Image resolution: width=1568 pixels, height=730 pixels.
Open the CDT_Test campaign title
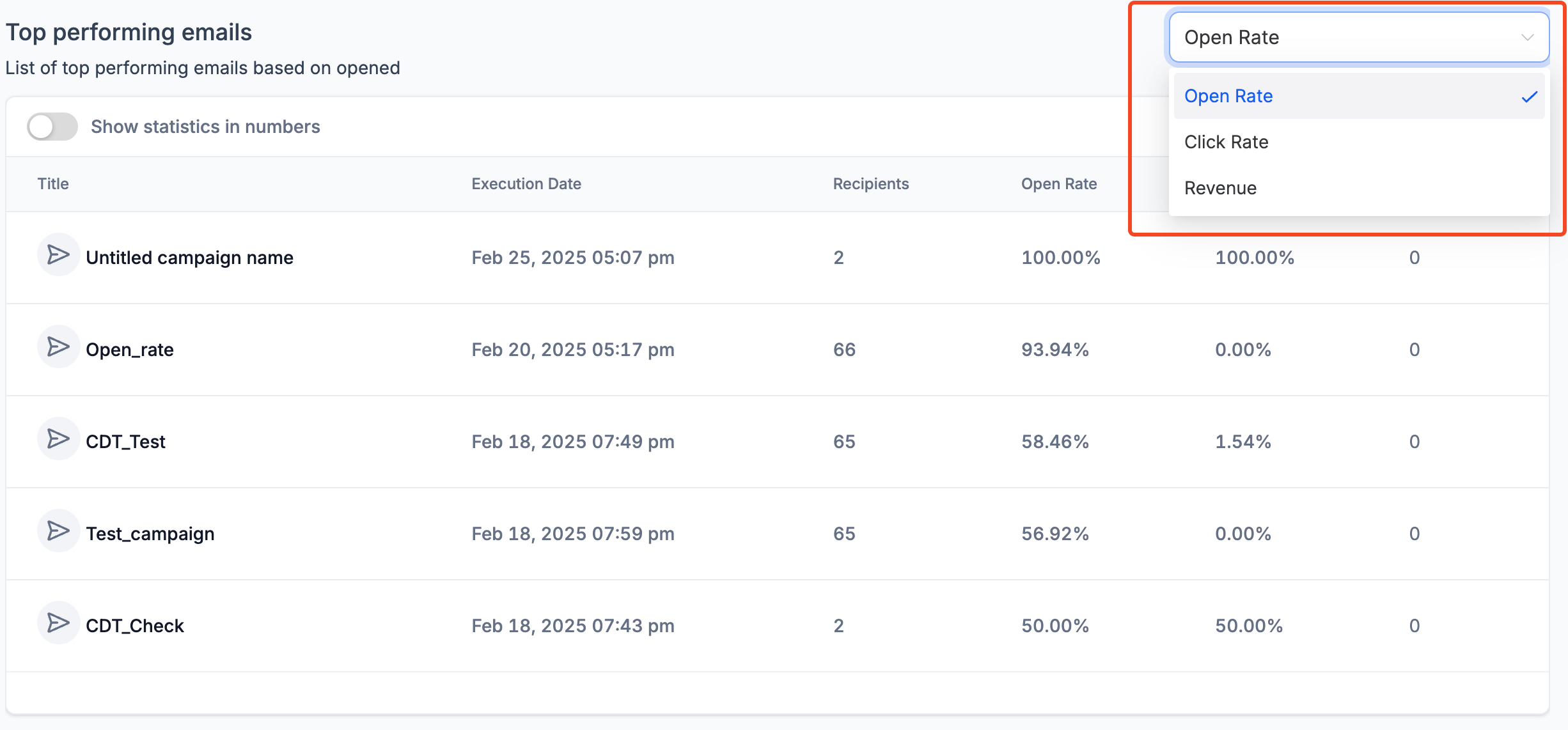[x=125, y=442]
